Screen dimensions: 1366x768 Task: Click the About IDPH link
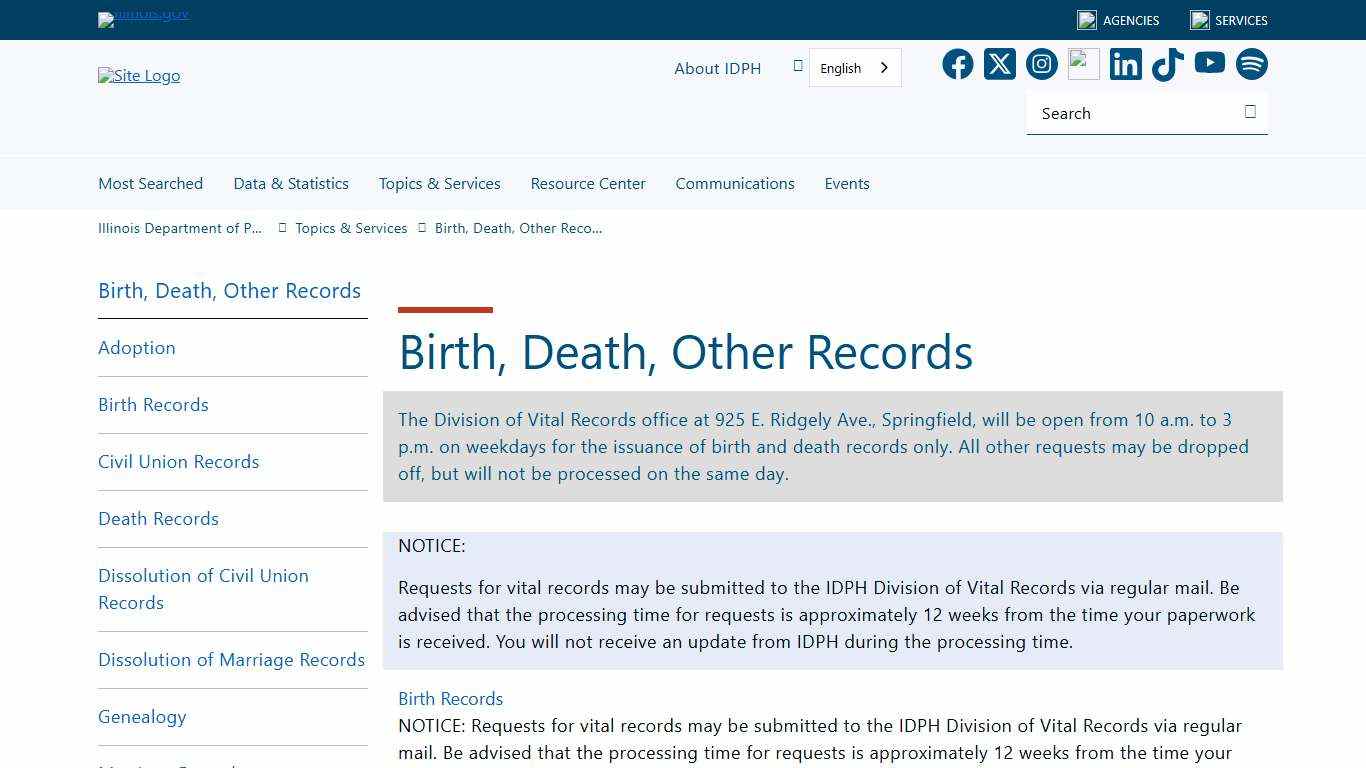coord(717,68)
